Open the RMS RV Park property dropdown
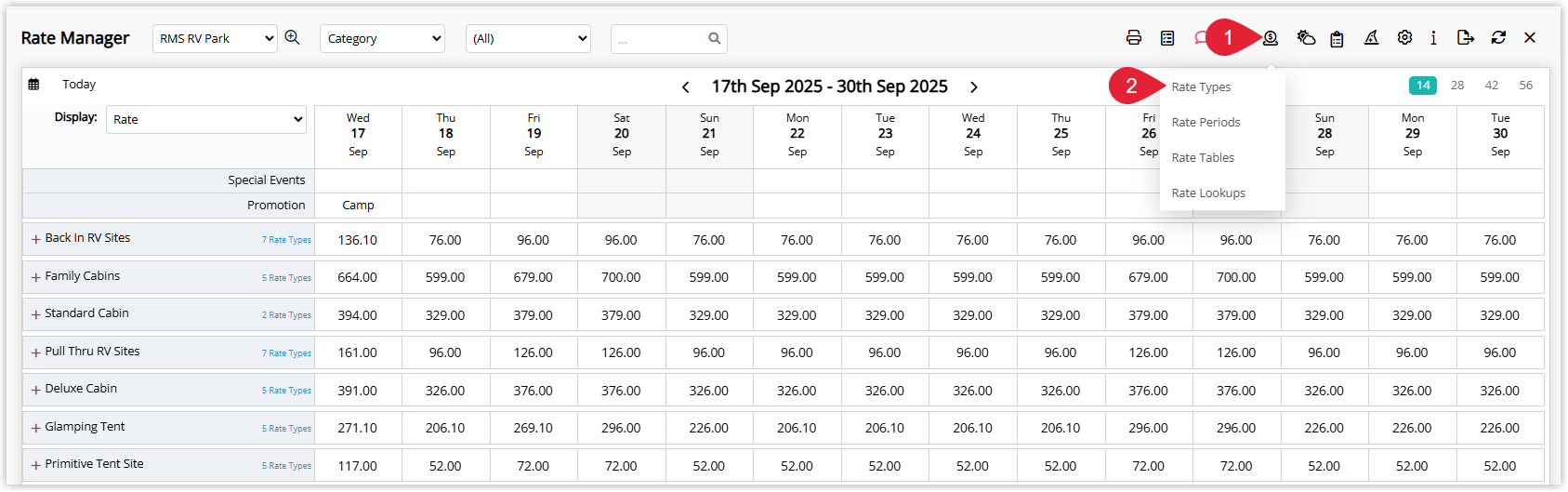This screenshot has height=492, width=1568. [x=215, y=39]
